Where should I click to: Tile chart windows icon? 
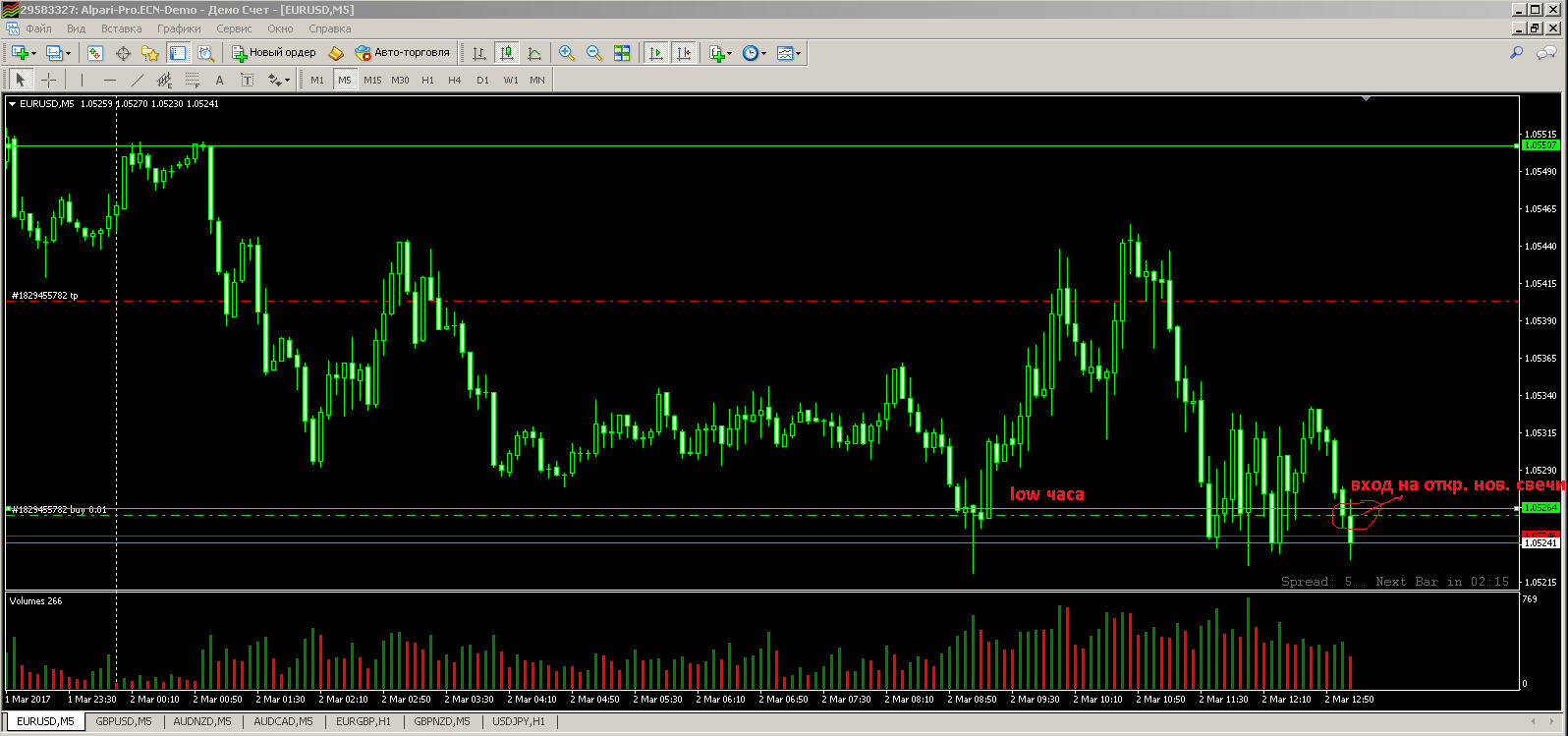click(622, 53)
